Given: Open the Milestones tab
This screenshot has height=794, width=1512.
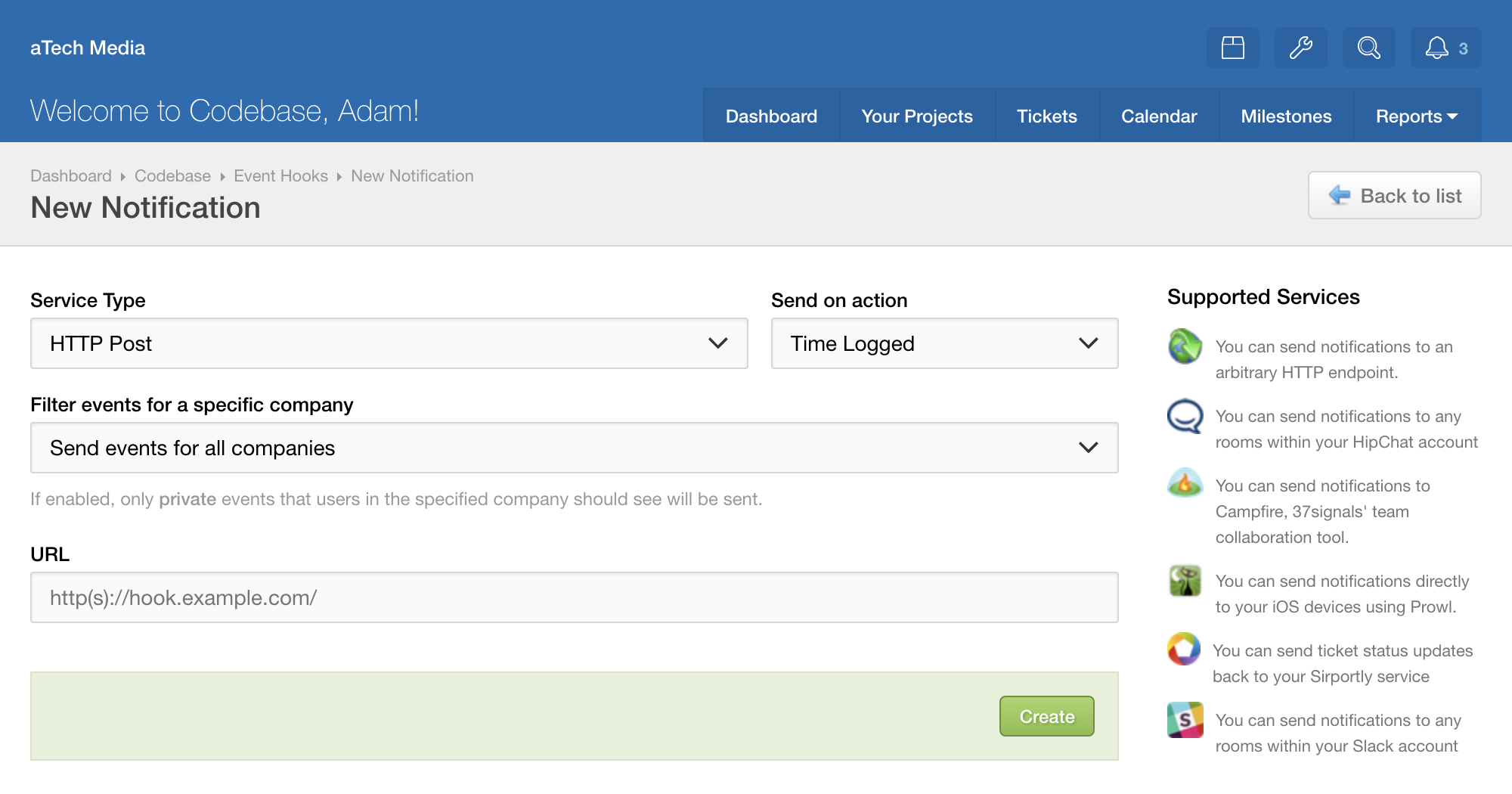Looking at the screenshot, I should click(x=1286, y=116).
